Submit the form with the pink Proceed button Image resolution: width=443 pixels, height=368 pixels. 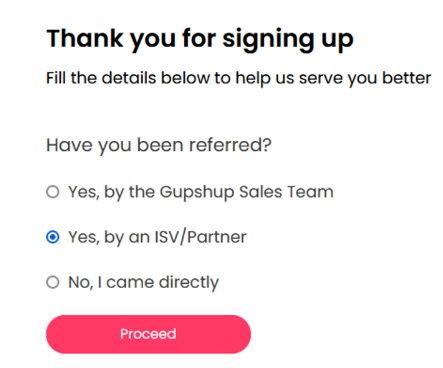(x=148, y=334)
